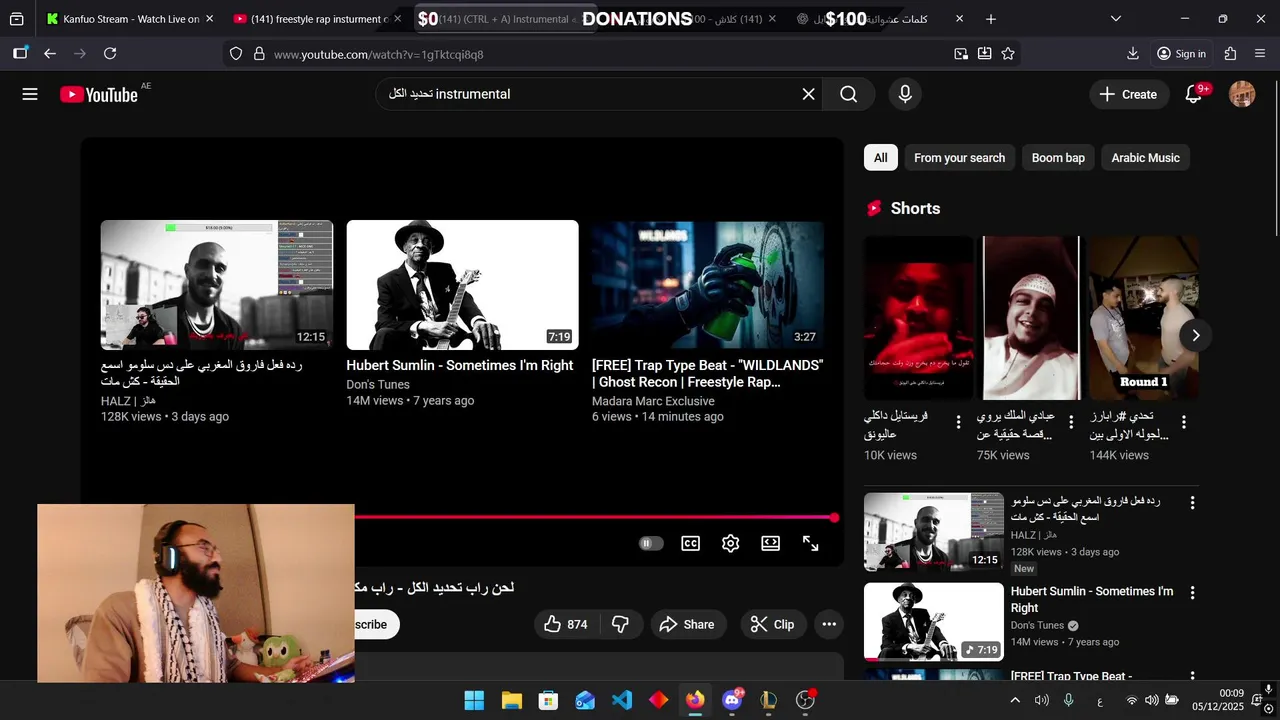Screen dimensions: 1280x720
Task: Open the Firefox application menu
Action: pos(1260,54)
